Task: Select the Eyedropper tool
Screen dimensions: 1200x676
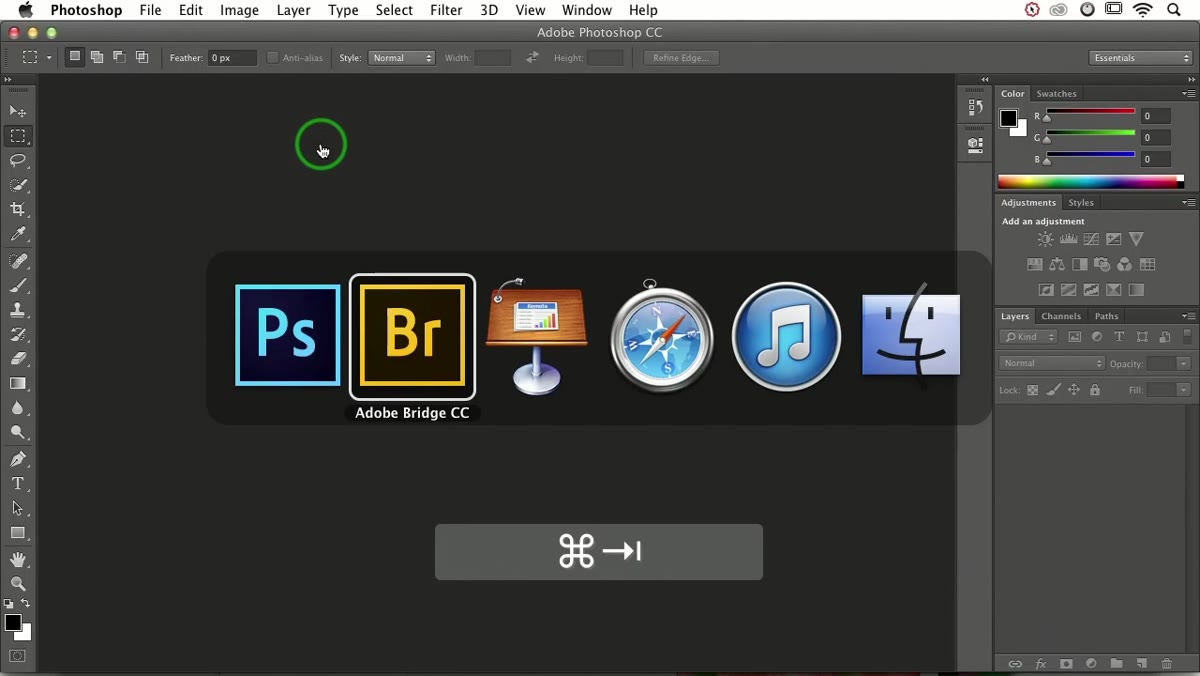Action: coord(18,235)
